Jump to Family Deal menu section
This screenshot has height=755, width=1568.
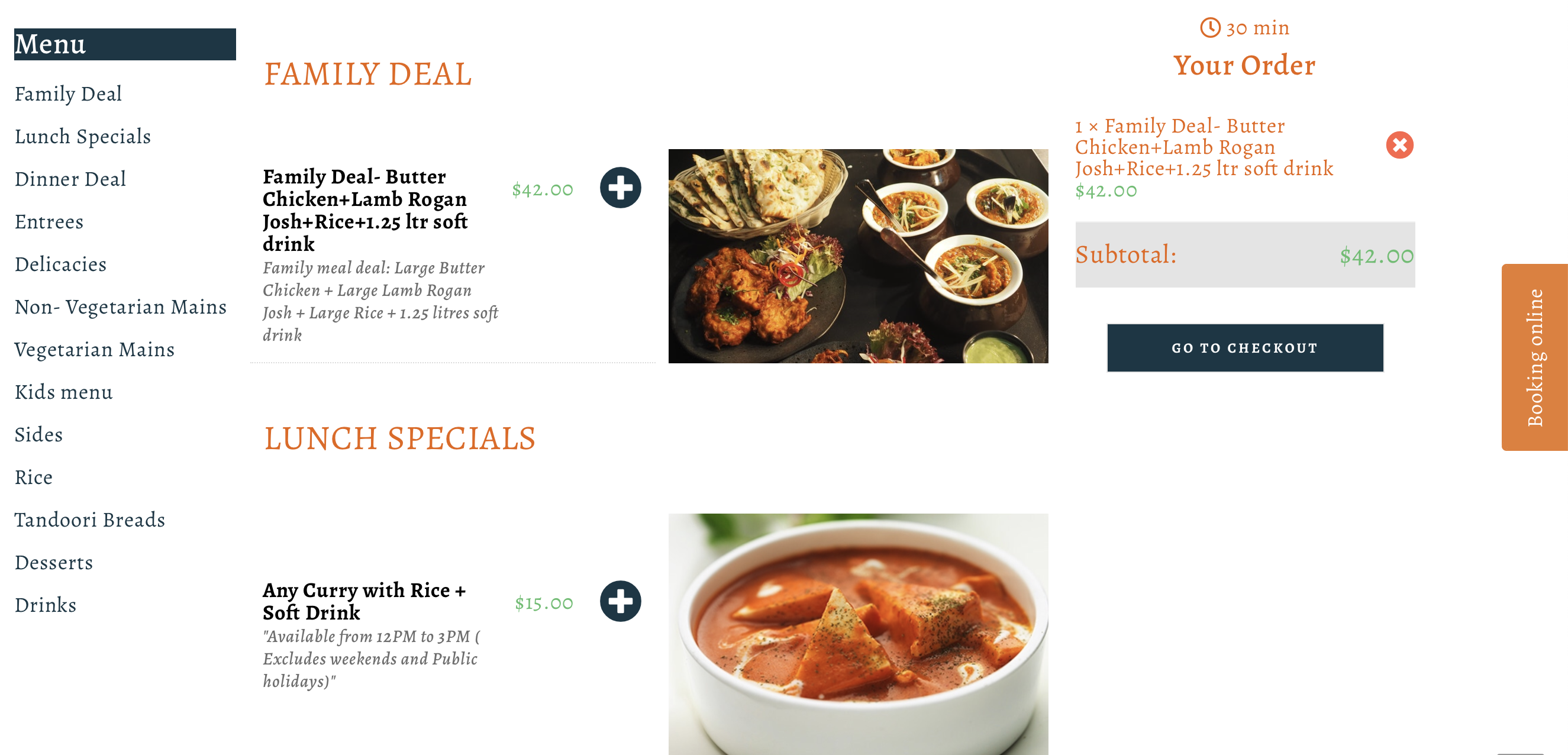[68, 93]
